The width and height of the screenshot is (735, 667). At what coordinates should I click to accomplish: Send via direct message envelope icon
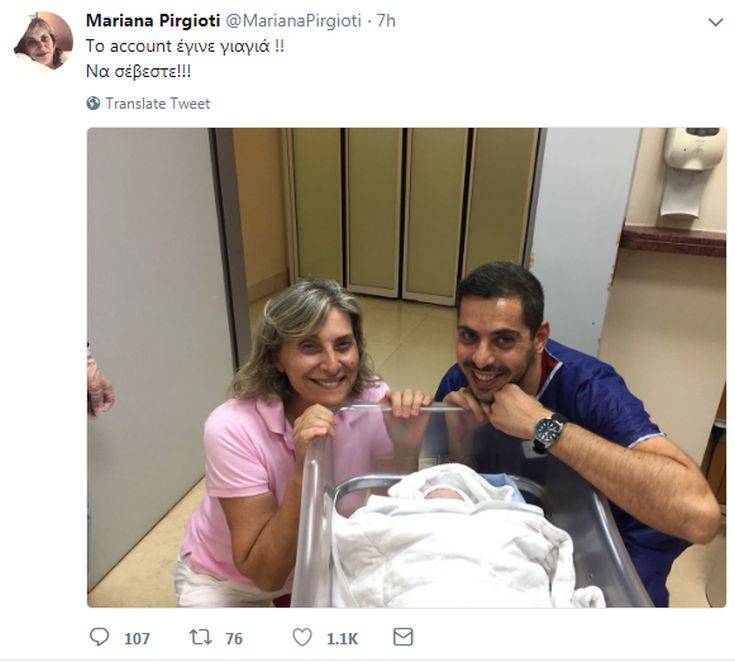click(403, 637)
